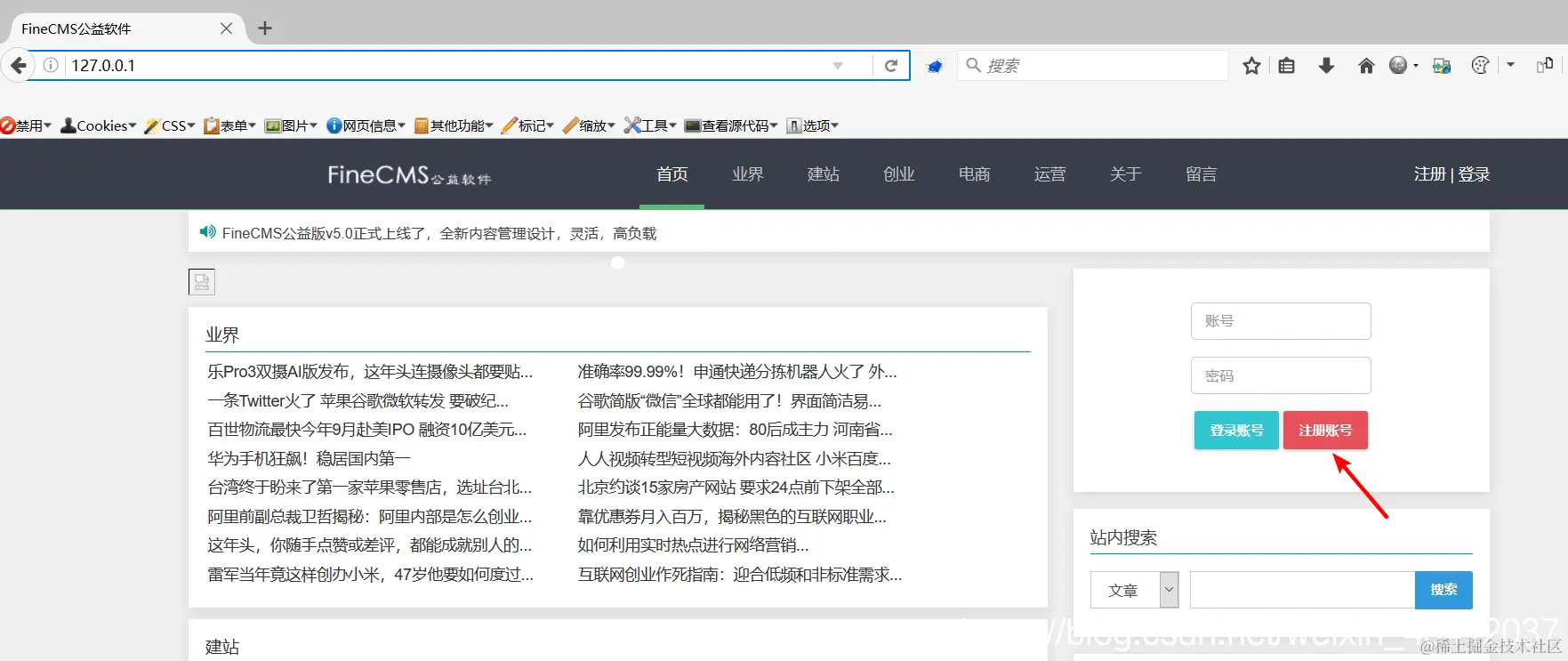Open article 准确率99.99%！申通快递分拣机器人
Screen dimensions: 1568x661
click(737, 372)
